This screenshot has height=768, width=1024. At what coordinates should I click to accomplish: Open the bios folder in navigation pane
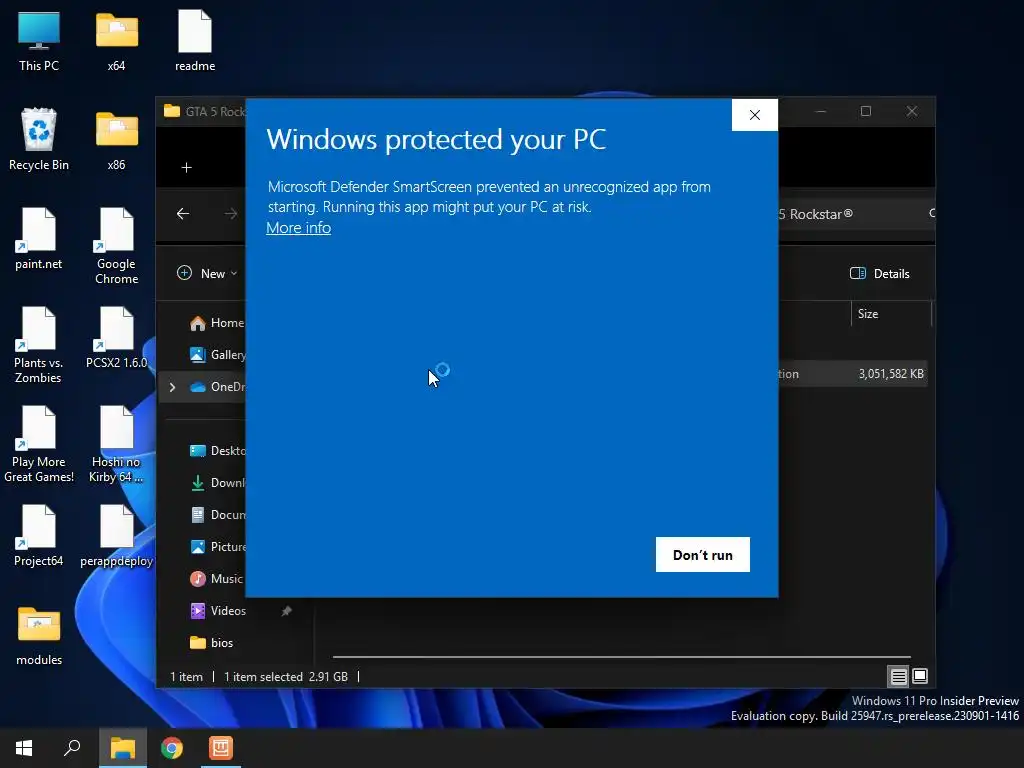[x=212, y=643]
